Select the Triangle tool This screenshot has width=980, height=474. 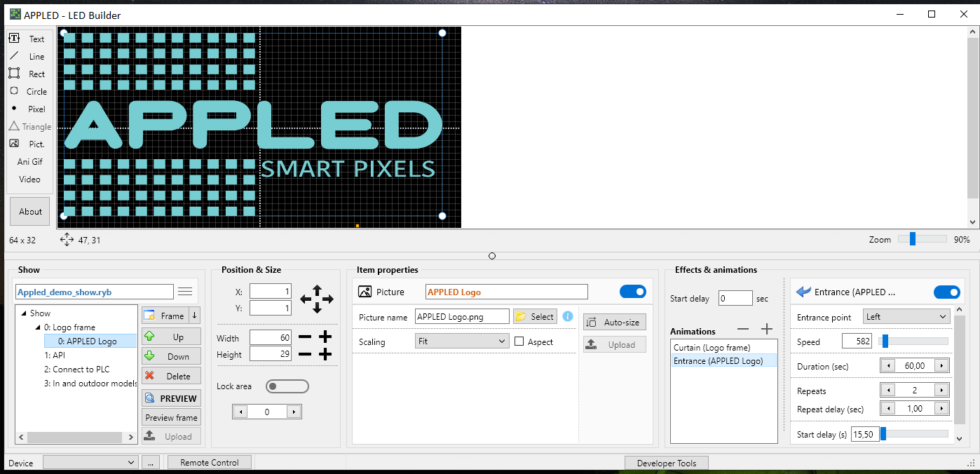[29, 126]
